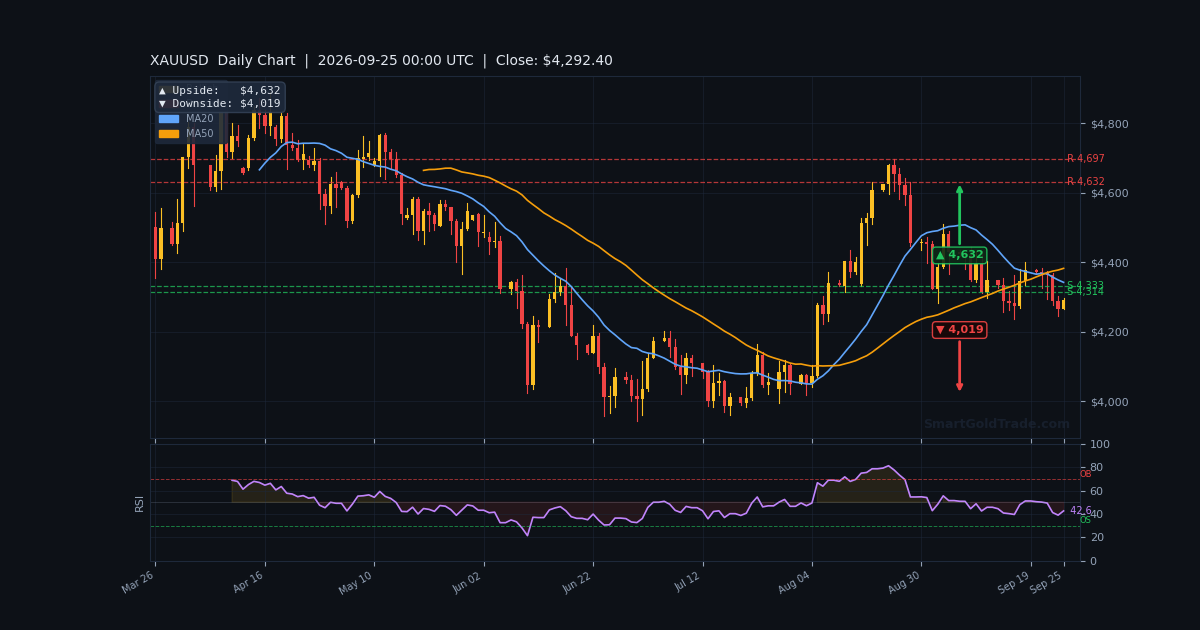Click the RSI axis label '60'
Viewport: 1200px width, 630px height.
[x=1096, y=491]
